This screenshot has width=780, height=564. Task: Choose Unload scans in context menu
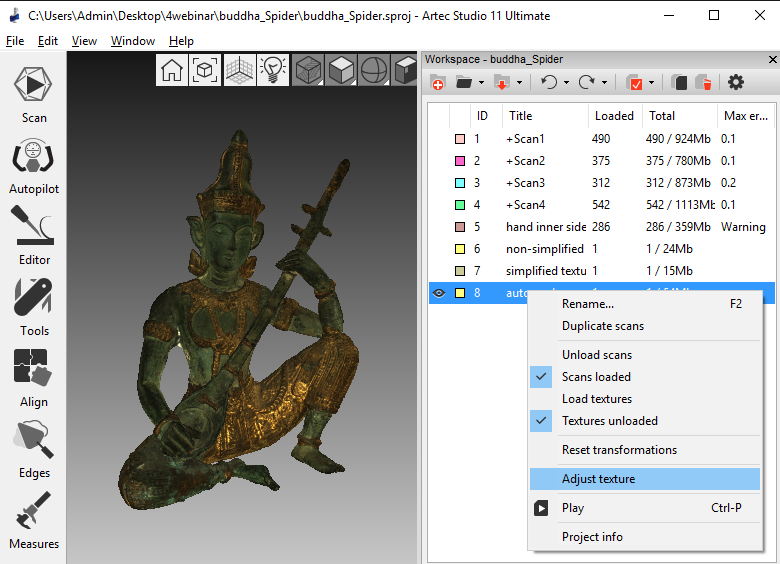[645, 355]
